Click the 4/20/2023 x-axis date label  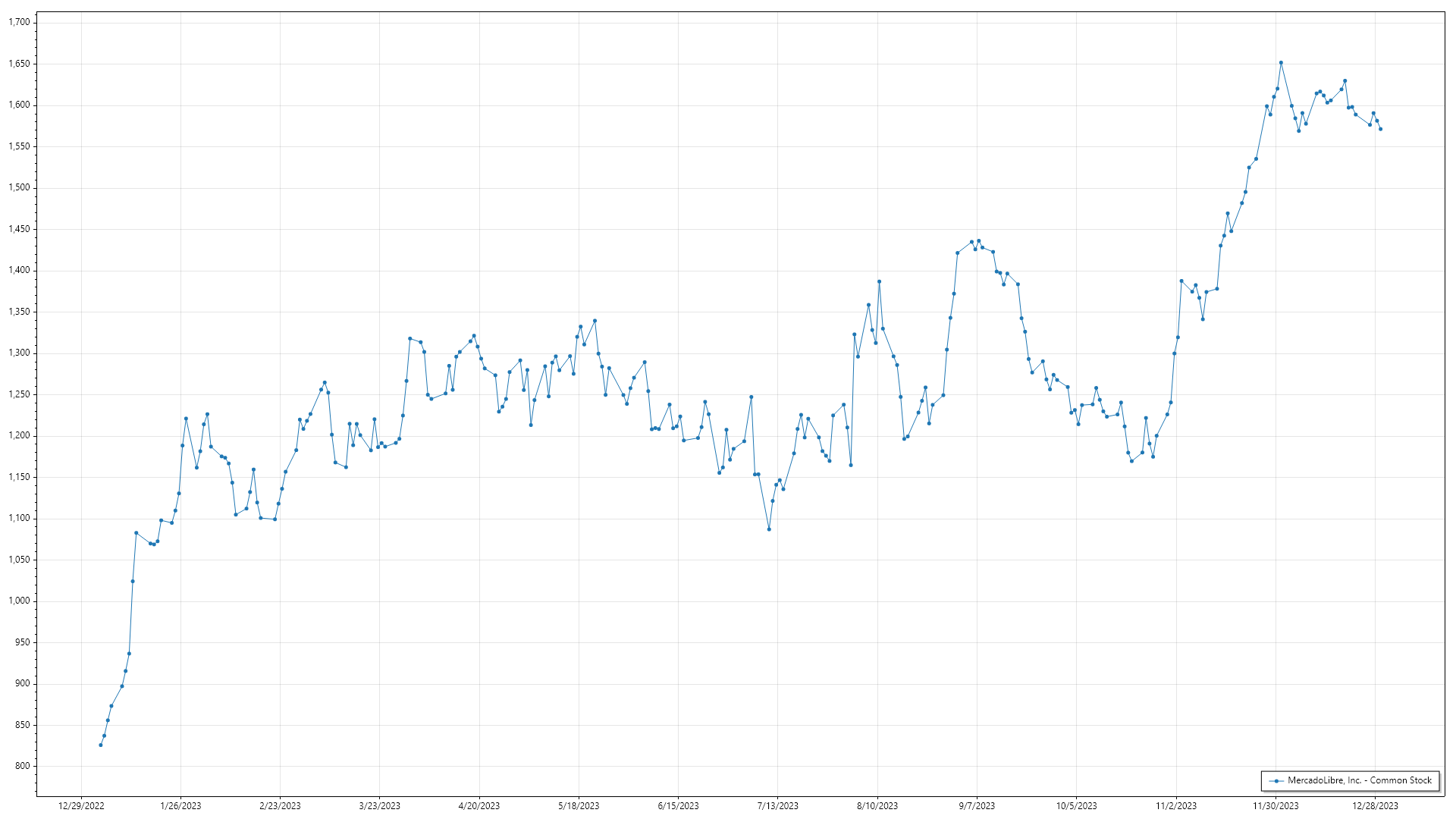tap(479, 806)
